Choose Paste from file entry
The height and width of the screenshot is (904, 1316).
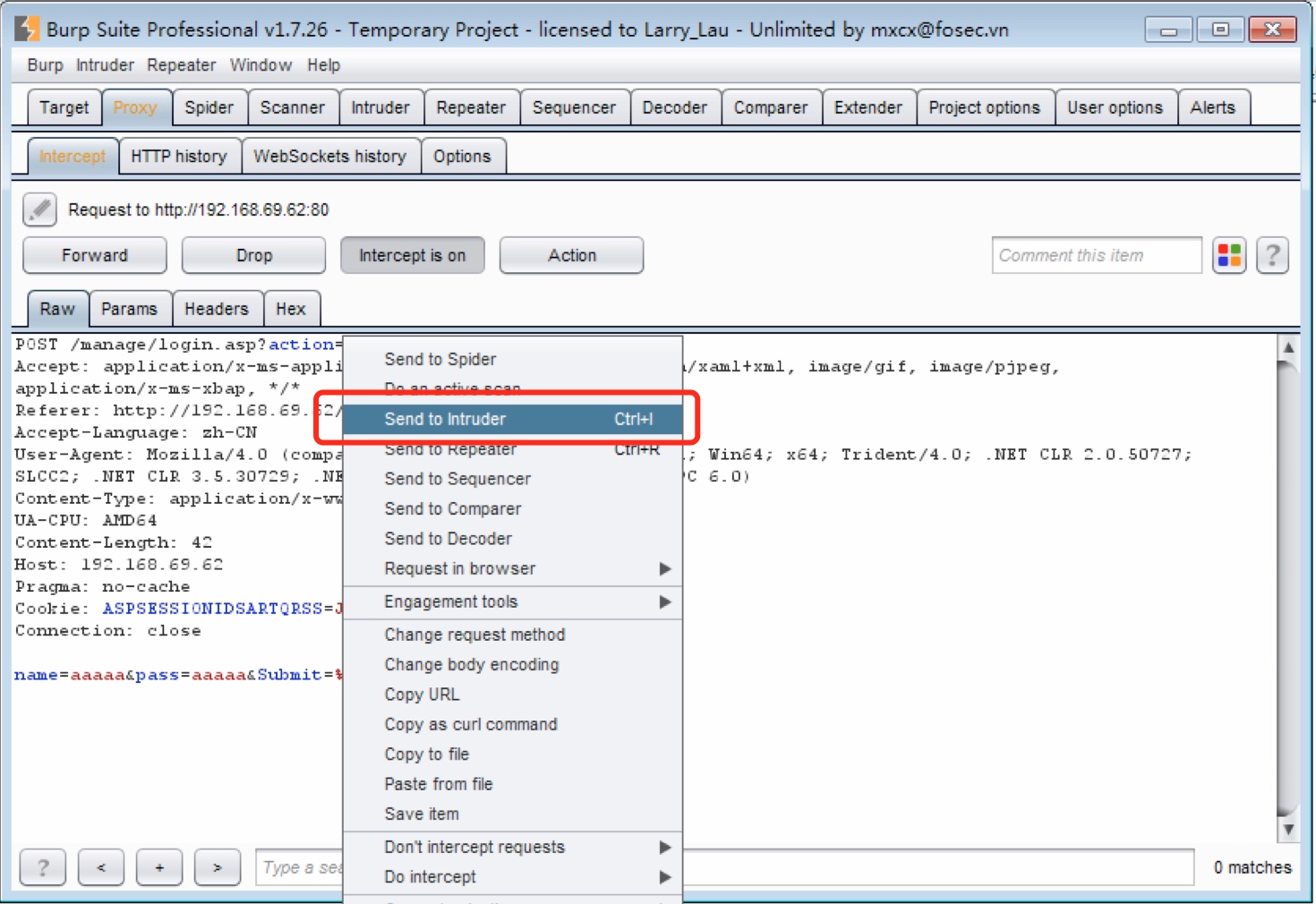(x=513, y=784)
